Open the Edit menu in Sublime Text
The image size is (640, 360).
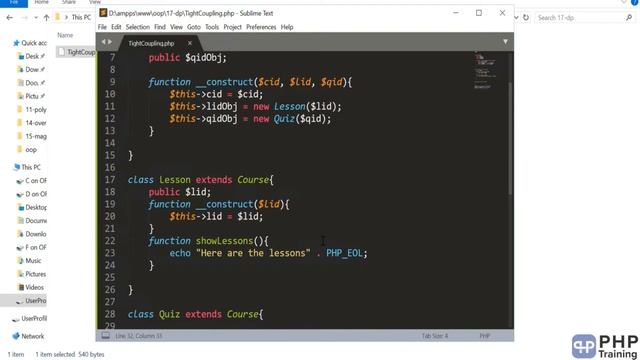(x=116, y=27)
